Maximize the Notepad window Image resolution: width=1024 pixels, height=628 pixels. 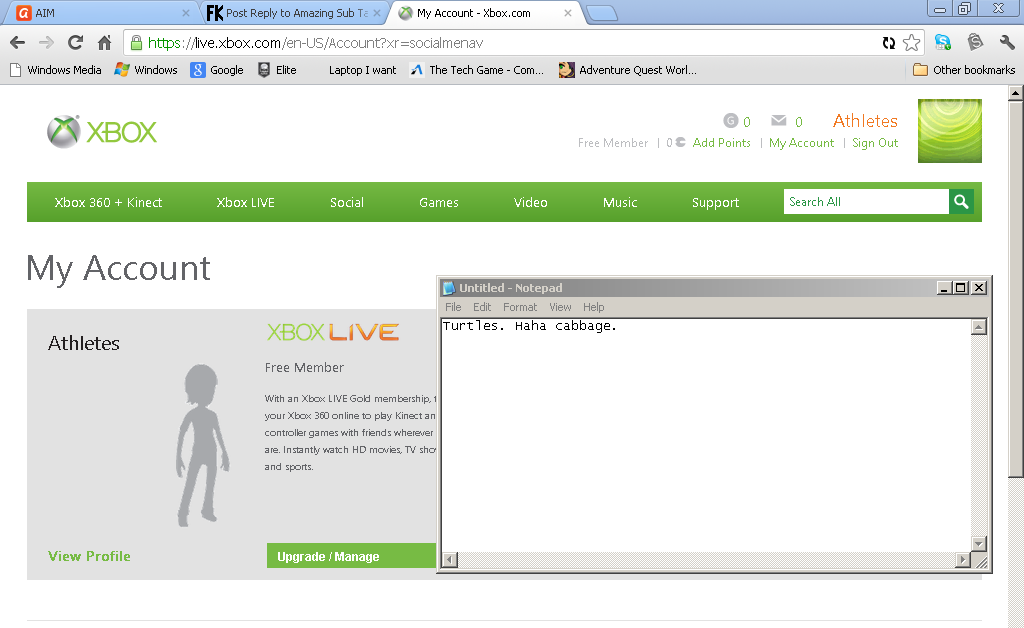(x=961, y=288)
